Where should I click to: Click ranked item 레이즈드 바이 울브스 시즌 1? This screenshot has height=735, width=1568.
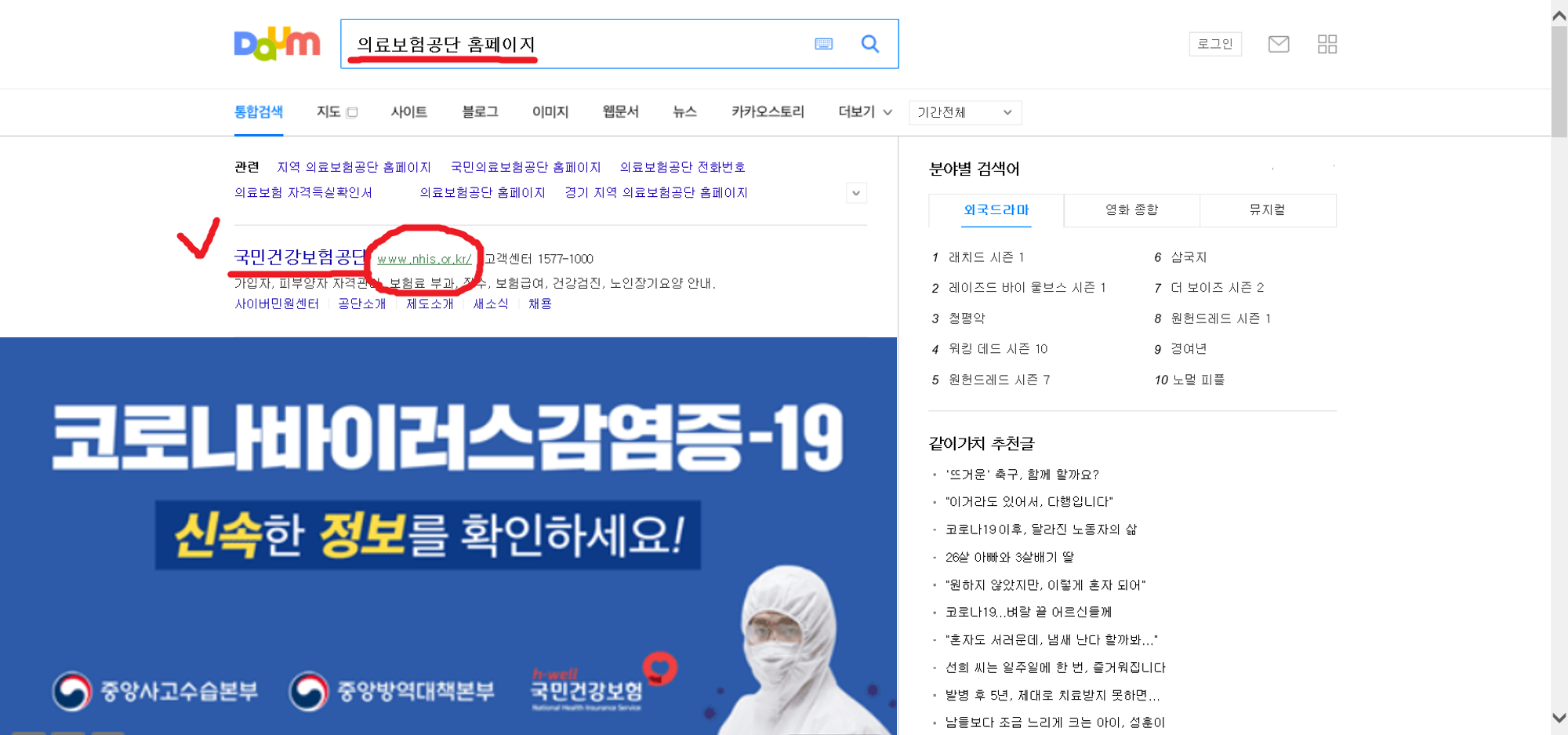[x=1027, y=288]
